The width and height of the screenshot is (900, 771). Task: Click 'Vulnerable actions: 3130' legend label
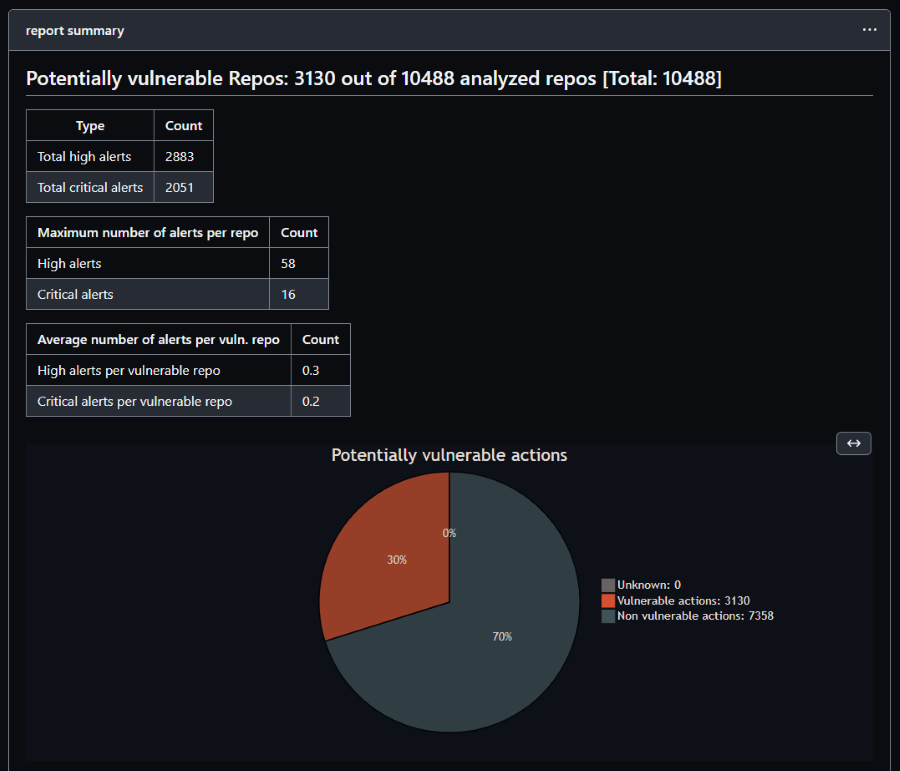tap(683, 600)
